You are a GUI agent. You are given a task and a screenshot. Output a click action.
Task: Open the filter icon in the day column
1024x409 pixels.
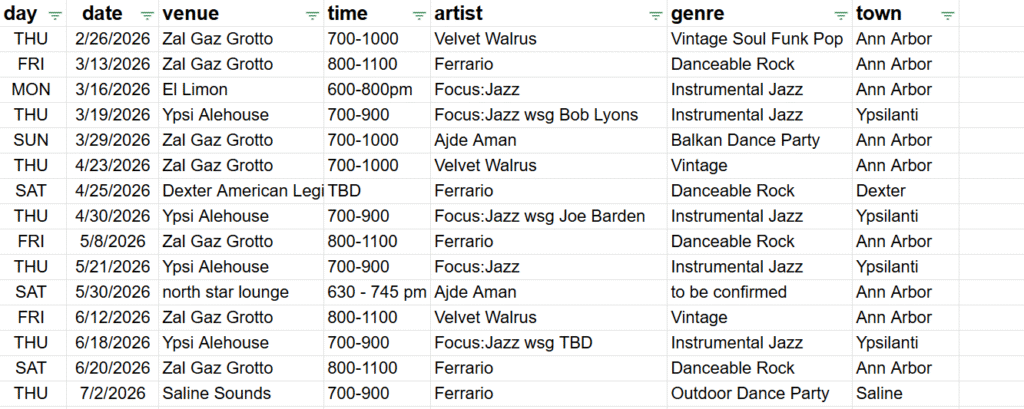55,15
